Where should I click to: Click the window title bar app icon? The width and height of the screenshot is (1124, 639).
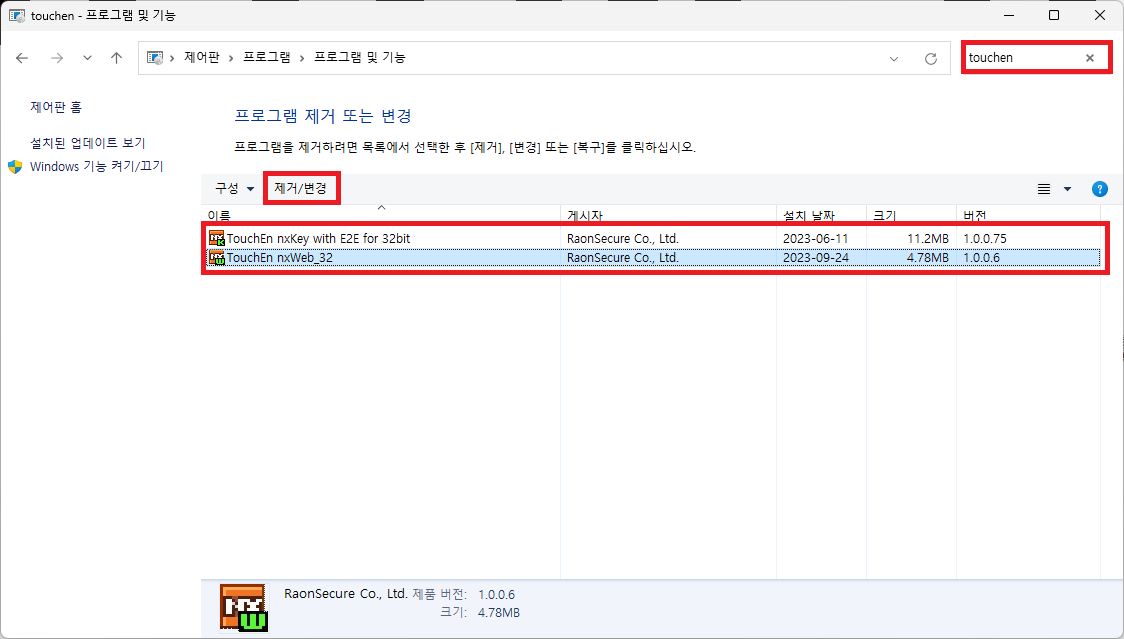[16, 15]
